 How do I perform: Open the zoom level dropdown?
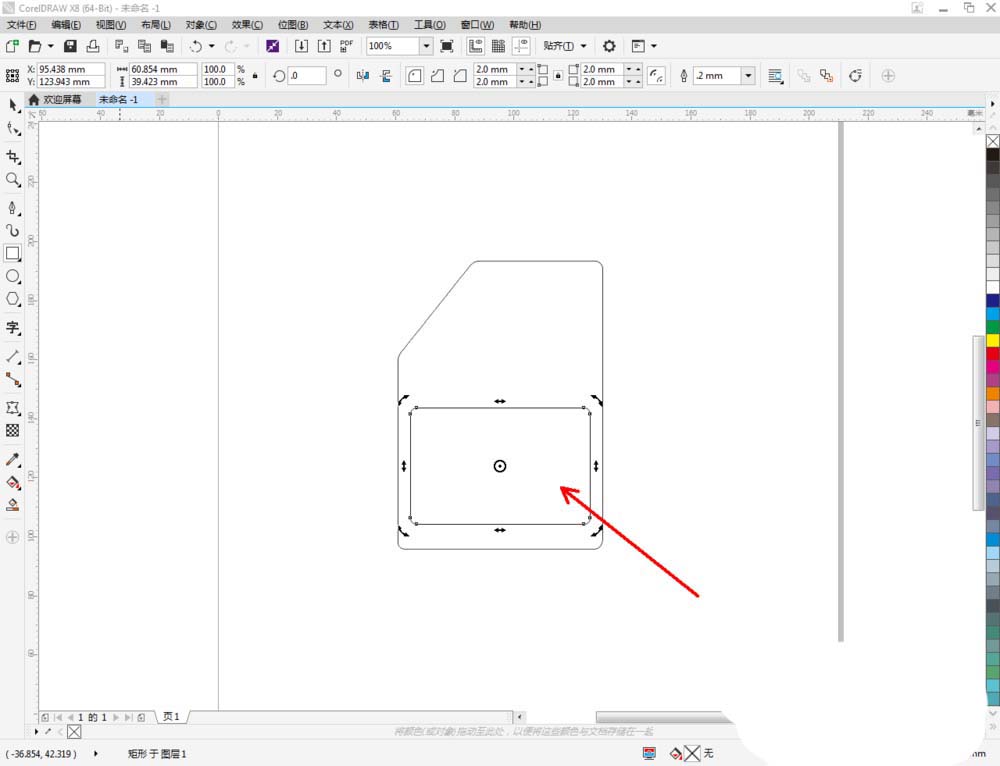pos(426,46)
